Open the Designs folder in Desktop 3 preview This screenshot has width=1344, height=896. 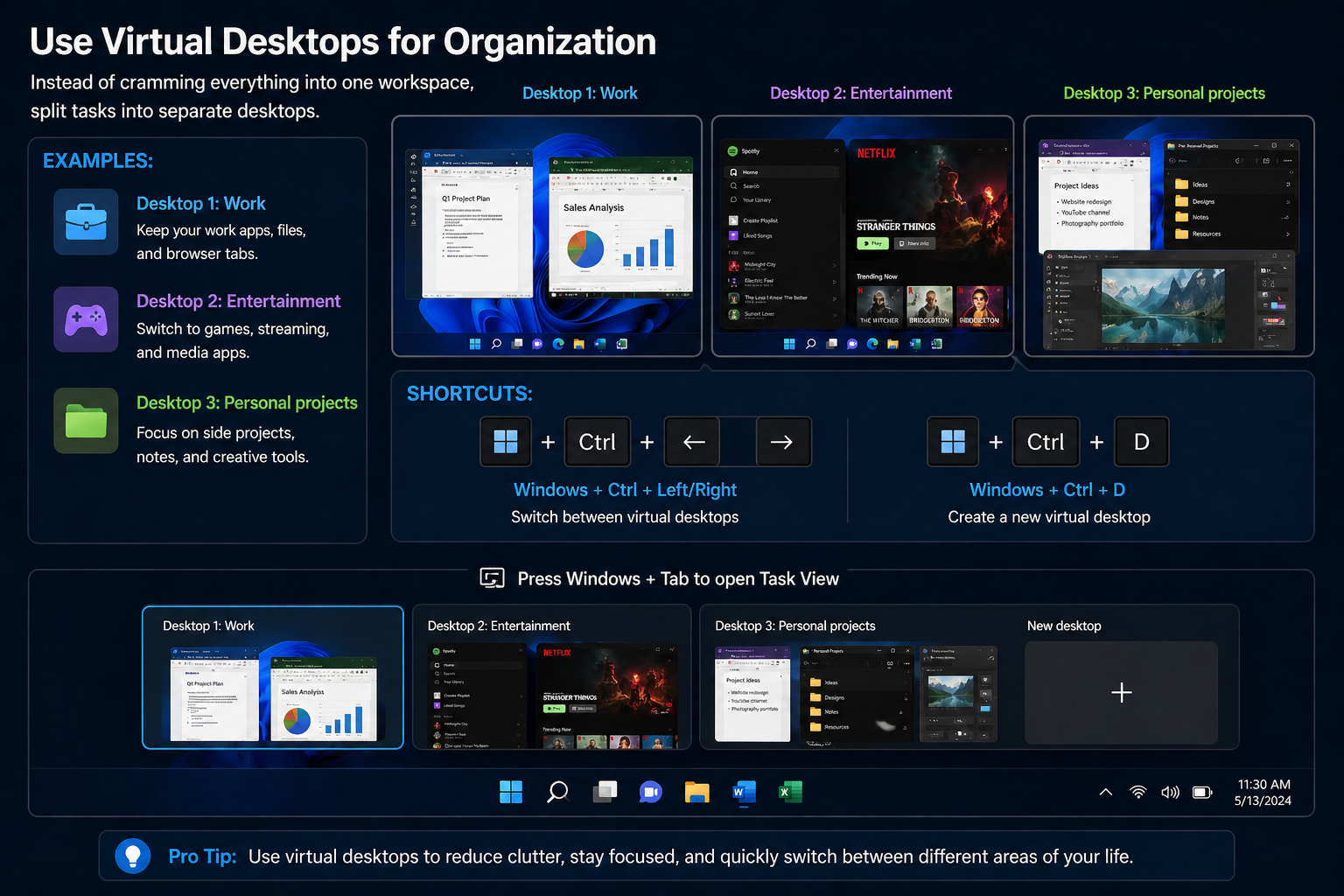1232,201
